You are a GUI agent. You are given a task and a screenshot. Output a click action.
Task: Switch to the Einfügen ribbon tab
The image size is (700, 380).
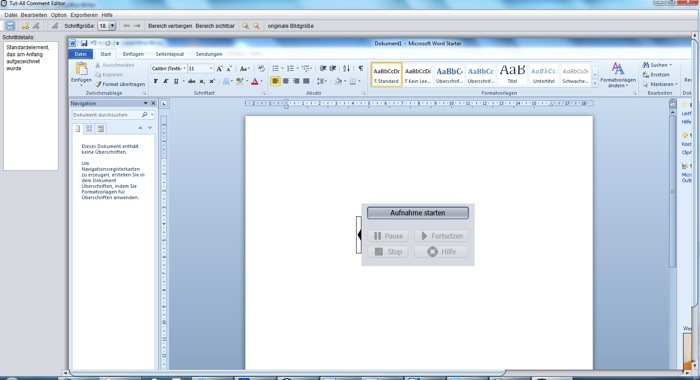click(x=133, y=54)
